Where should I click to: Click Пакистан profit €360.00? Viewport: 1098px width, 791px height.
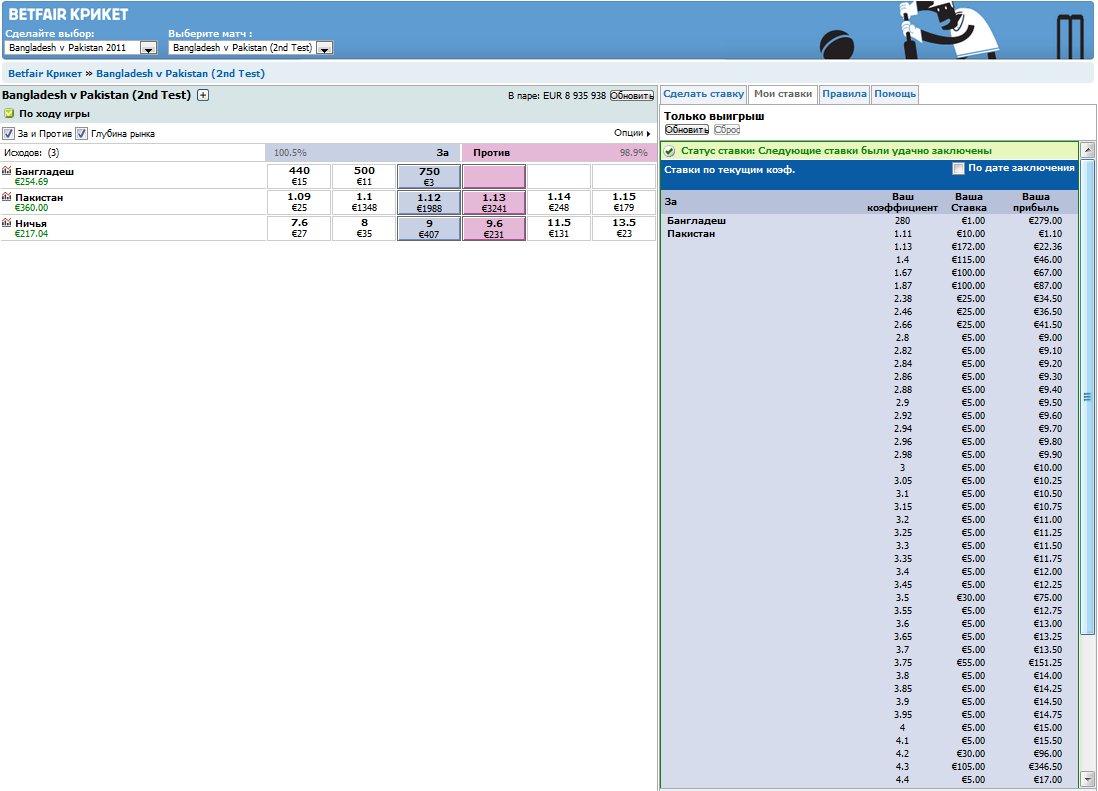(32, 208)
